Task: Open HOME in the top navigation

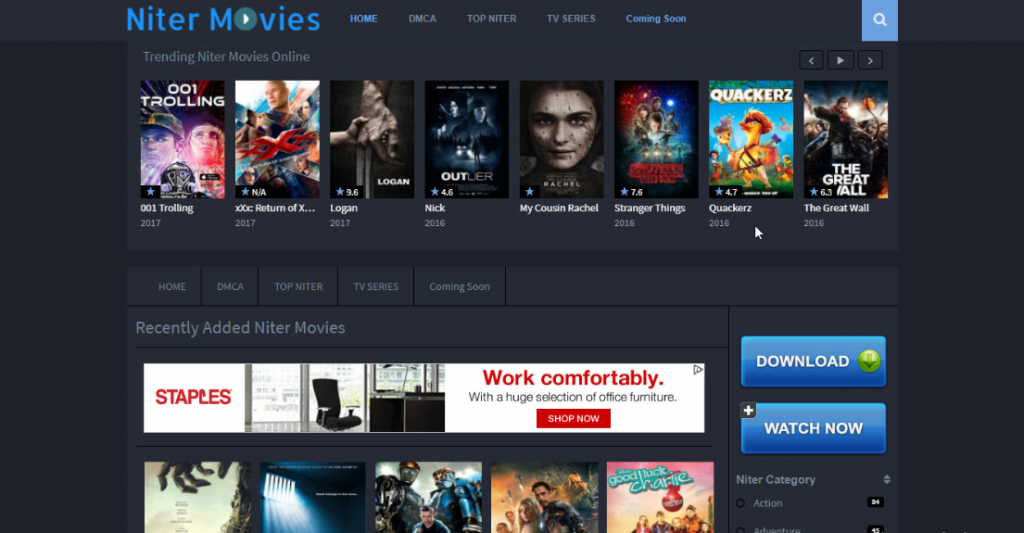Action: click(363, 19)
